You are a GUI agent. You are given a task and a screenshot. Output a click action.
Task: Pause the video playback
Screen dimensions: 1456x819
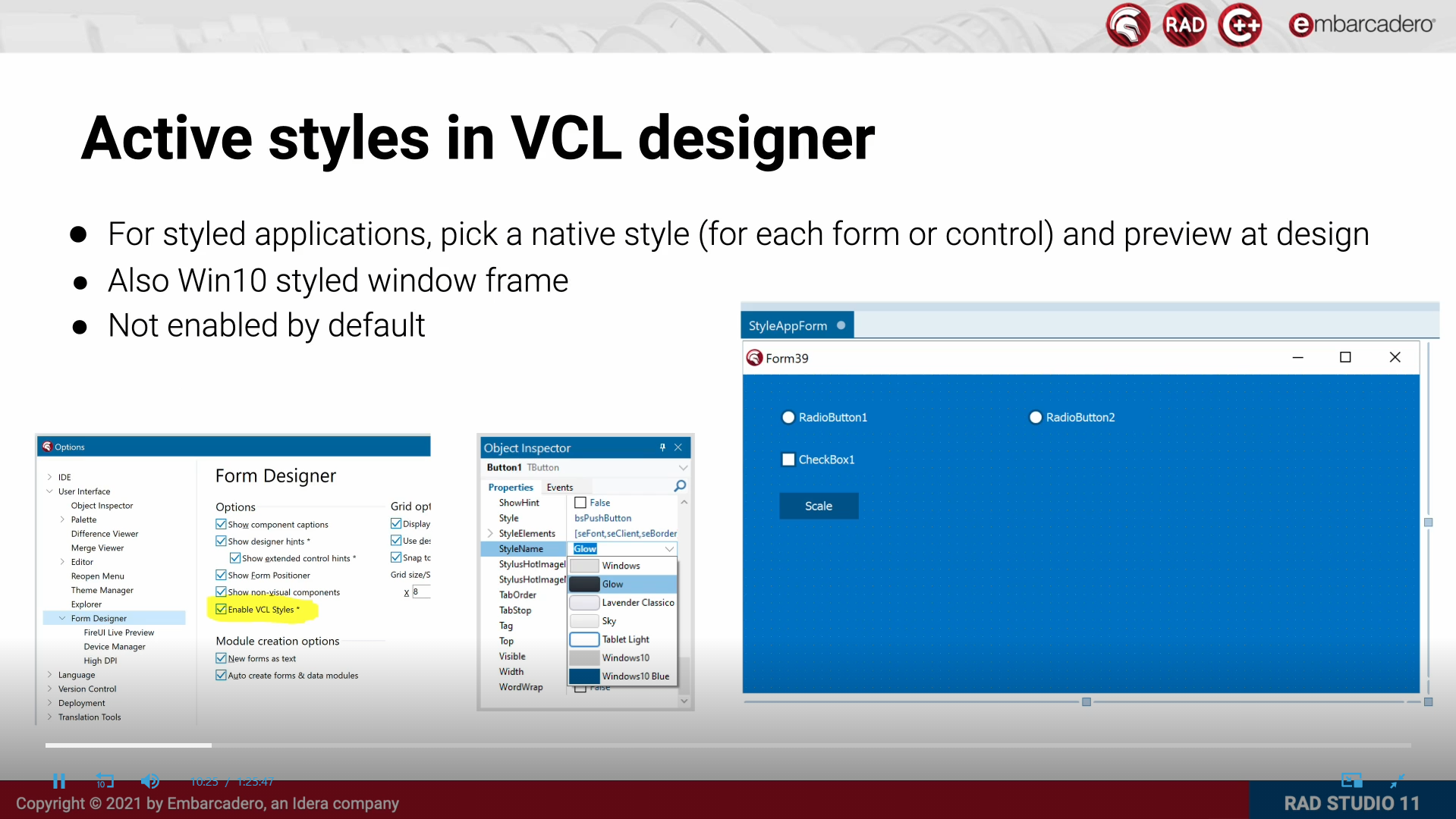pyautogui.click(x=59, y=781)
